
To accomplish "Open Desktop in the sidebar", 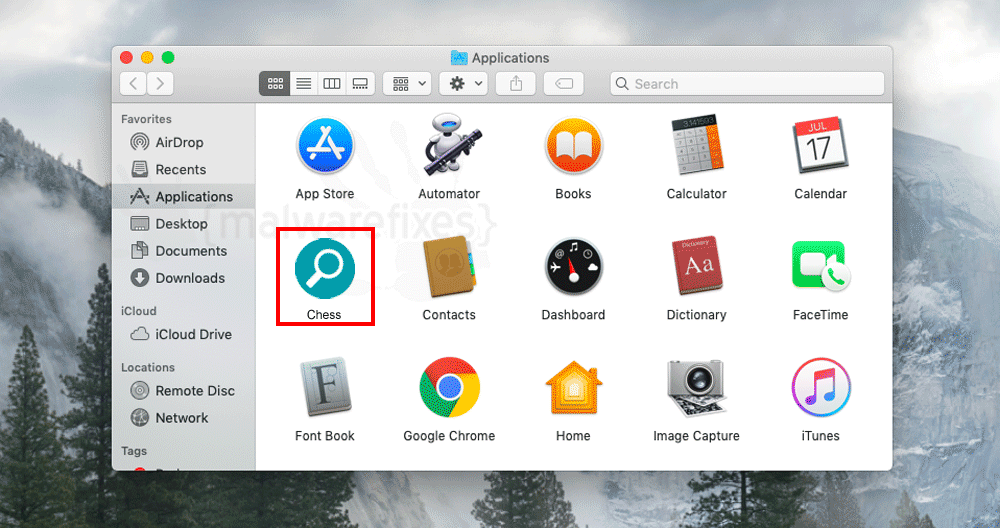I will point(184,224).
